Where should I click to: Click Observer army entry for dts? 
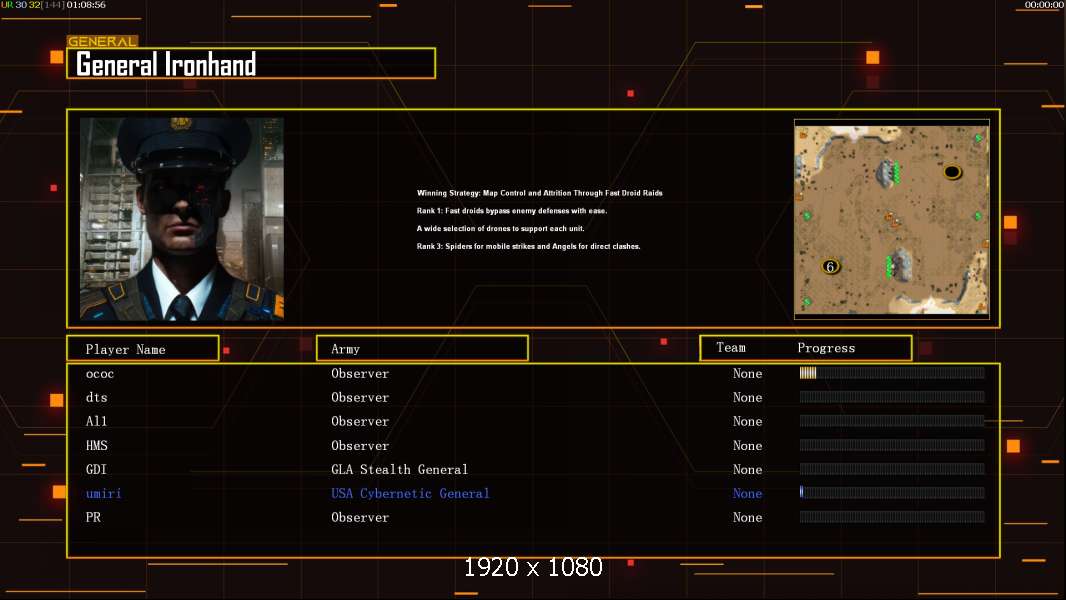click(360, 398)
